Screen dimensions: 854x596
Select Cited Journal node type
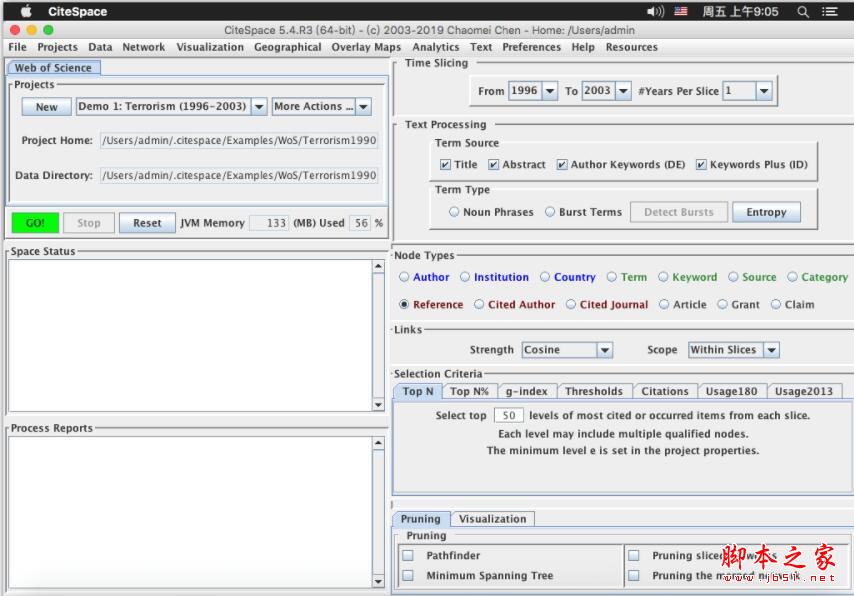(x=570, y=304)
